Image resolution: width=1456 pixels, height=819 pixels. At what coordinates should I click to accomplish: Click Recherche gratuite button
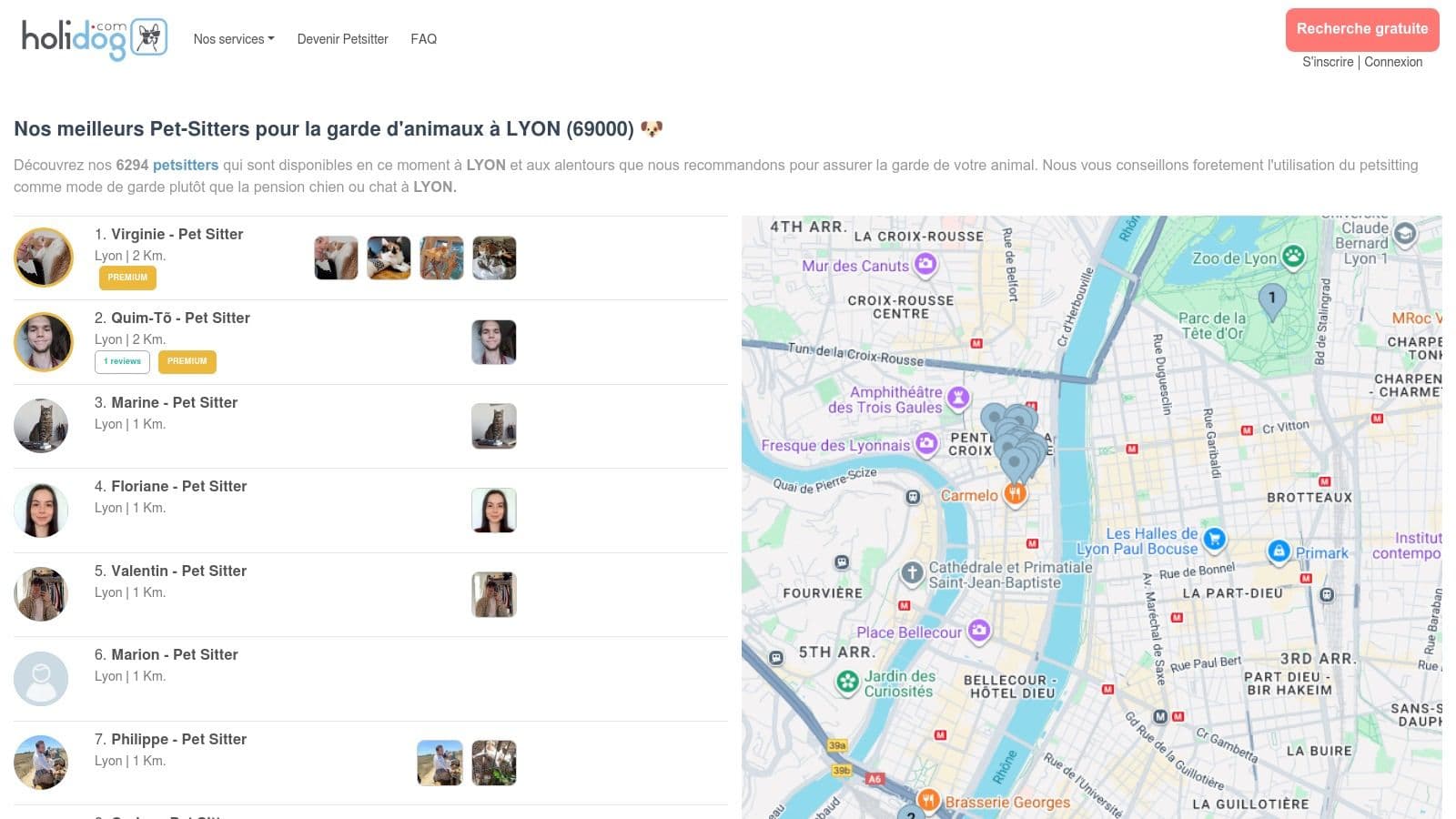(x=1361, y=29)
